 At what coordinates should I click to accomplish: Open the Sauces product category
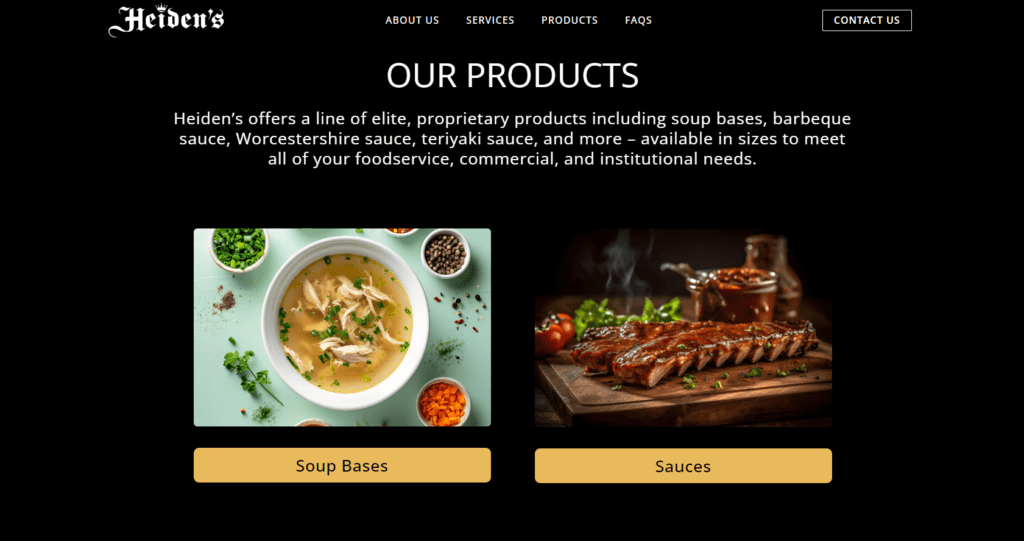[683, 466]
